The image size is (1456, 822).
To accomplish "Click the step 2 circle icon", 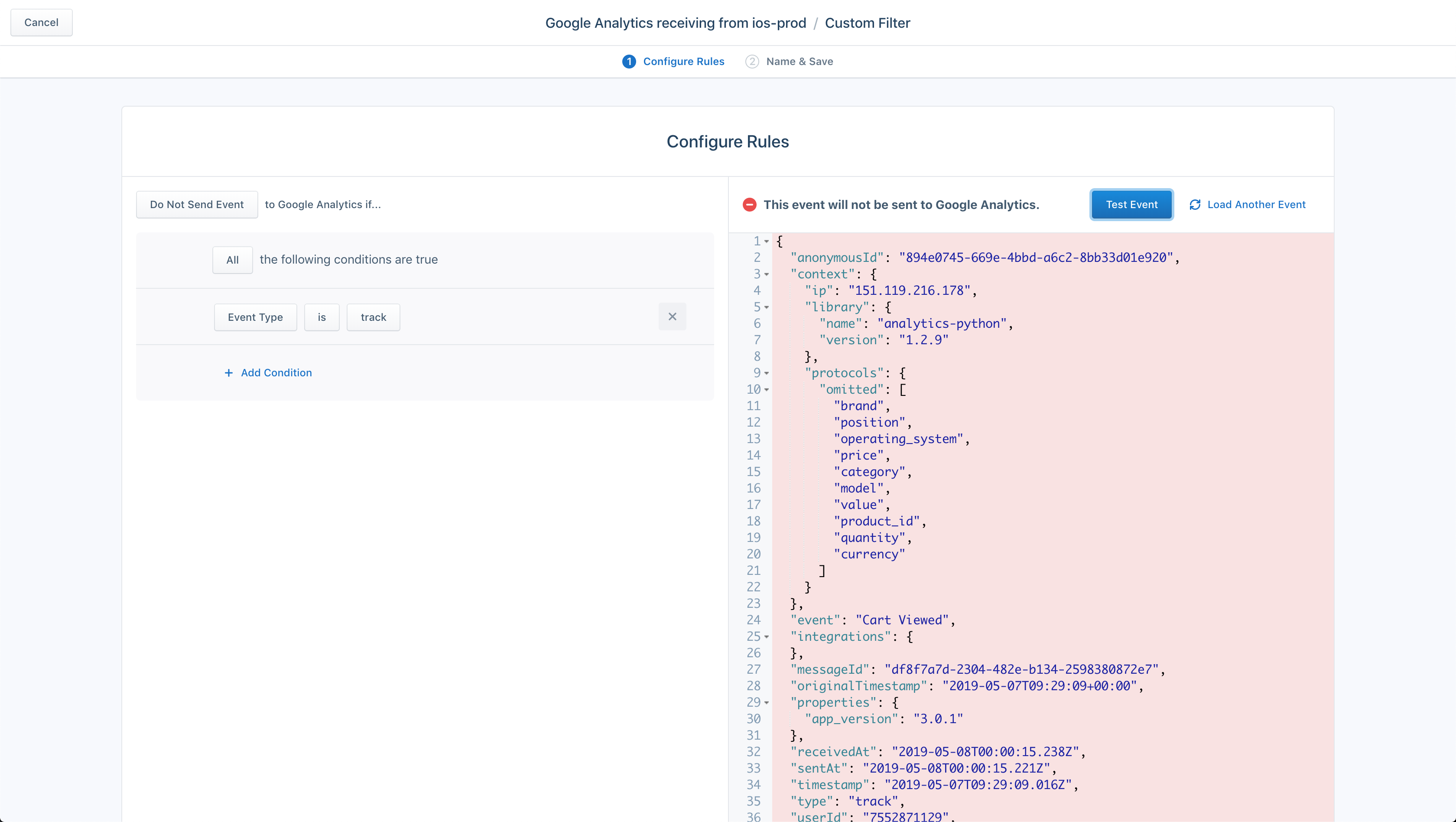I will point(752,62).
